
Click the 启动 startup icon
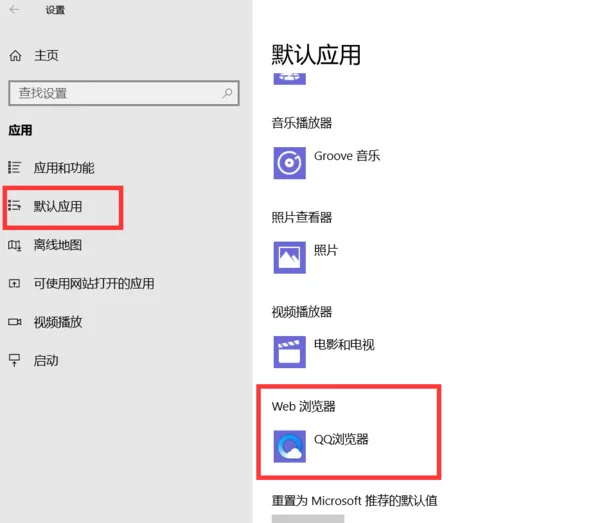[x=15, y=360]
